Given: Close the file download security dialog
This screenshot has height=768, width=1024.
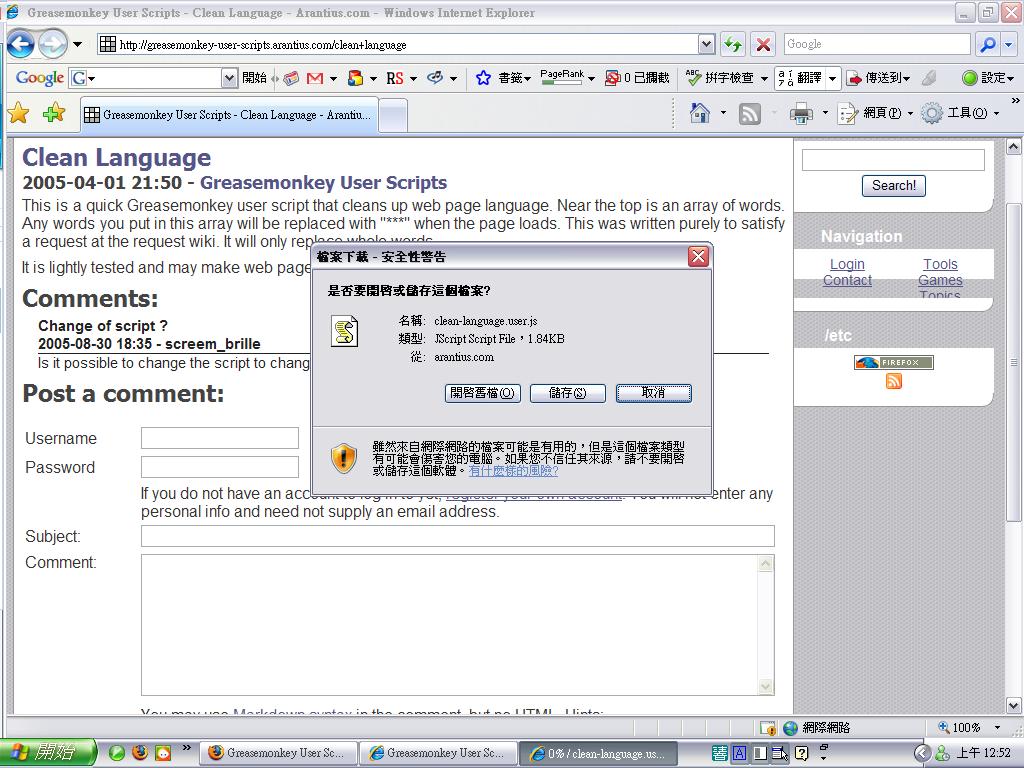Looking at the screenshot, I should click(x=698, y=257).
